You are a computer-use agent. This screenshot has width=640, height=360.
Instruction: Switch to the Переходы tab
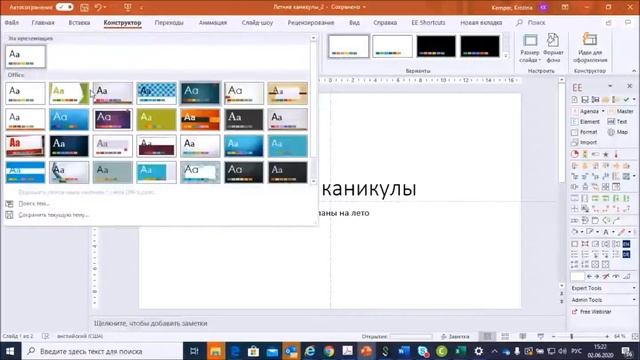point(169,23)
